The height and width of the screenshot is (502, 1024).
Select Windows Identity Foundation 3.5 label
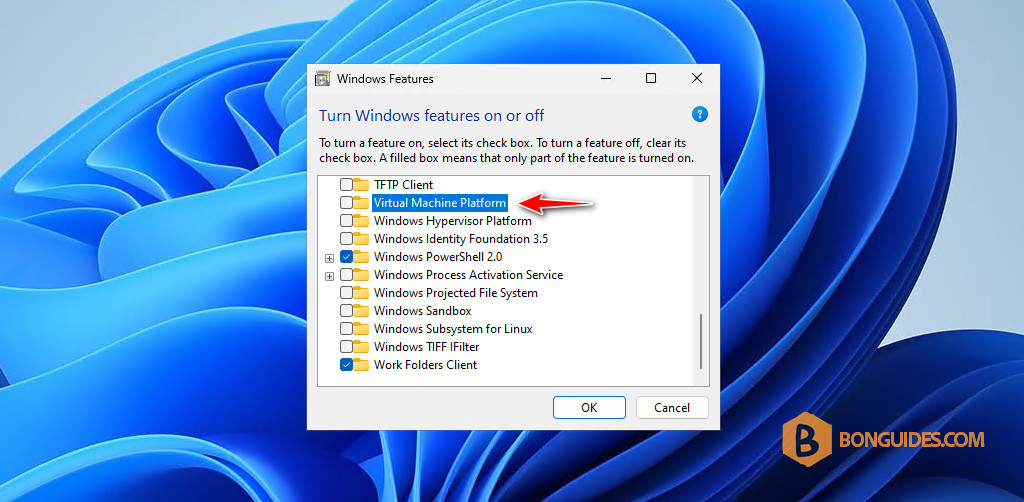coord(460,239)
